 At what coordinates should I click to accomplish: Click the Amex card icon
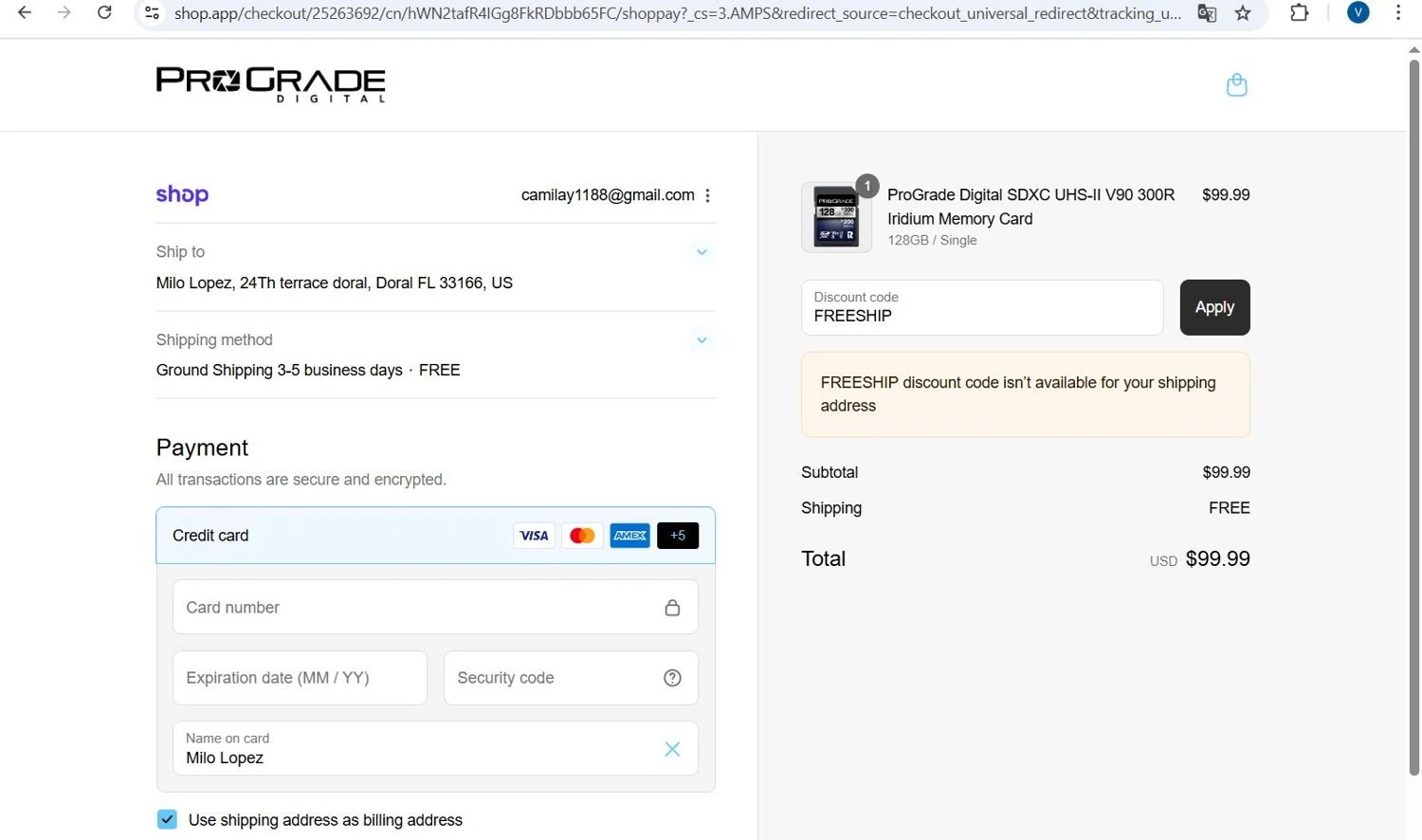(x=629, y=536)
